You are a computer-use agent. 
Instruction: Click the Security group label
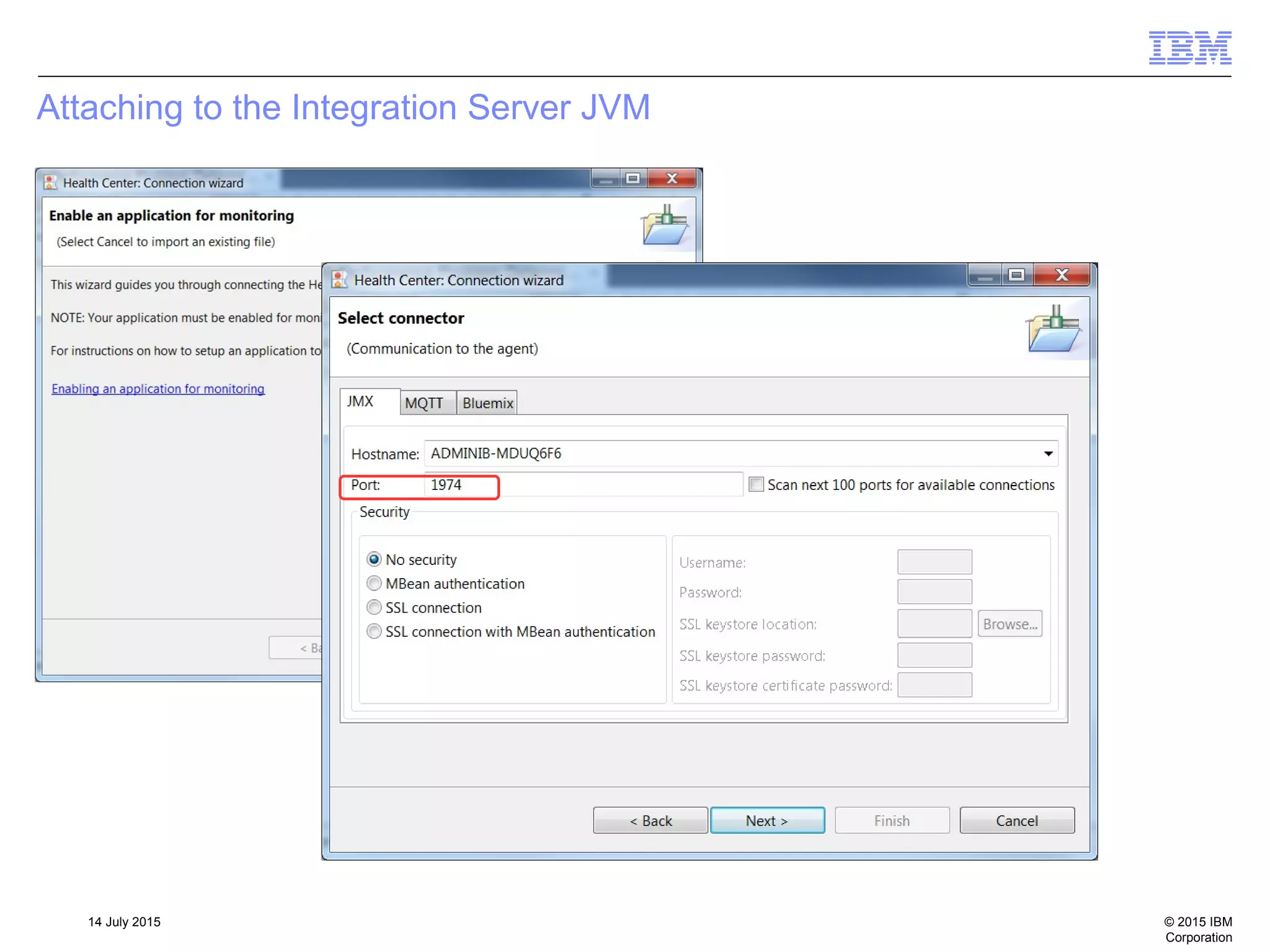tap(384, 512)
